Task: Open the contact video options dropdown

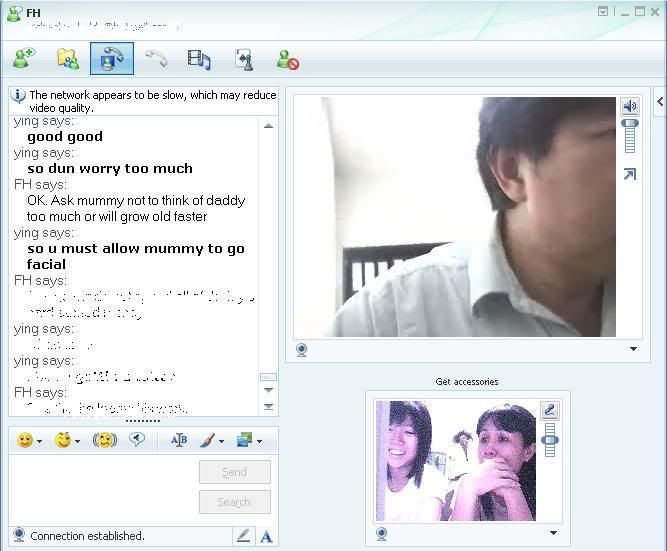Action: point(633,349)
